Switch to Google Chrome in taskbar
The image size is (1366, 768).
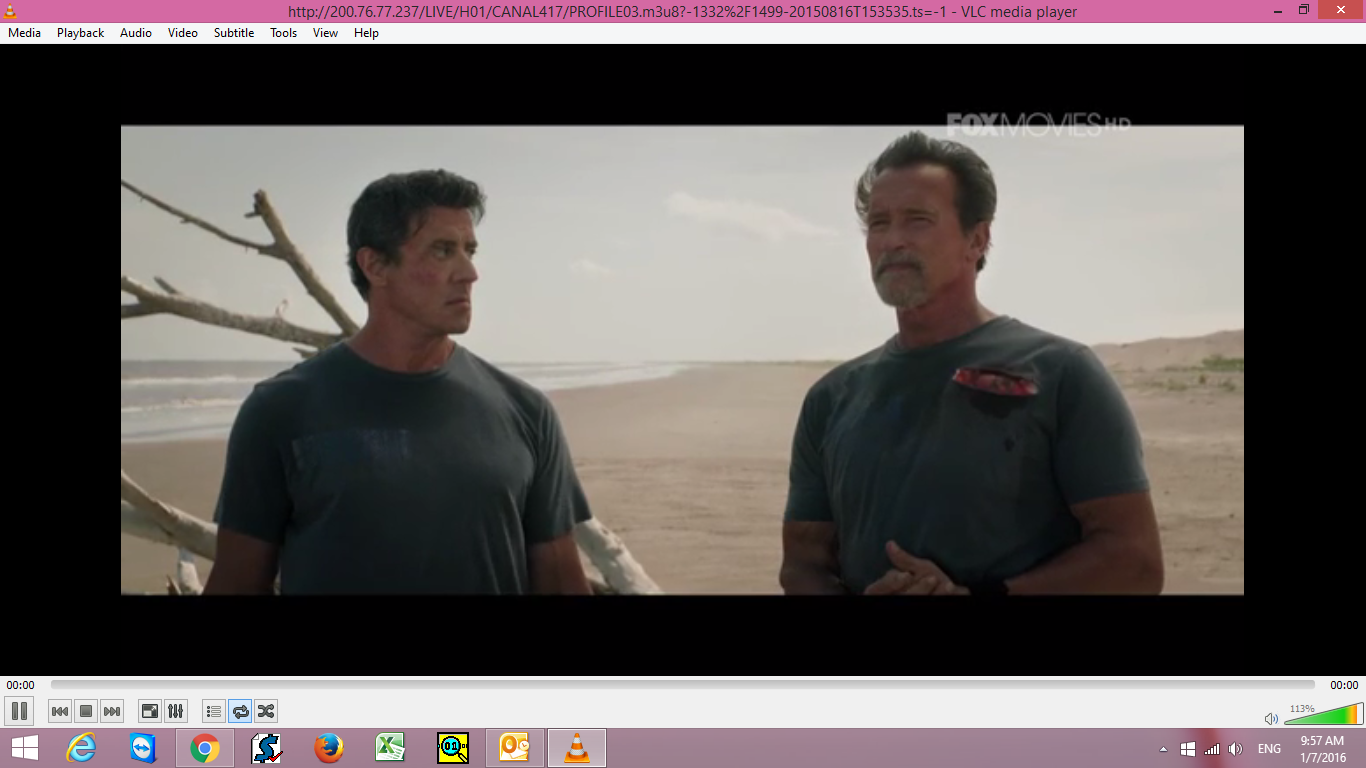pos(205,748)
